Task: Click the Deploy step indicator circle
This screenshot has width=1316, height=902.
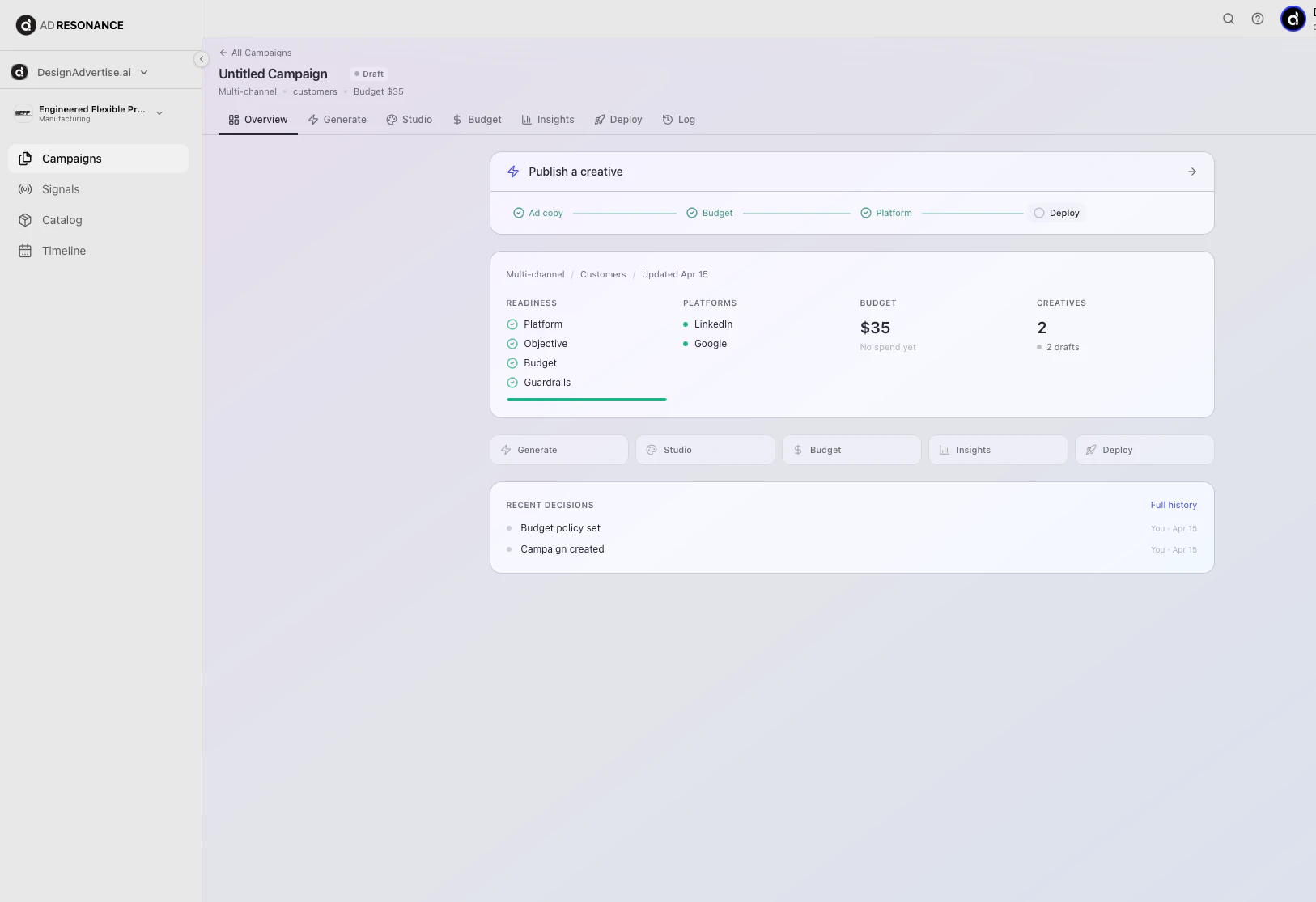Action: [x=1038, y=212]
